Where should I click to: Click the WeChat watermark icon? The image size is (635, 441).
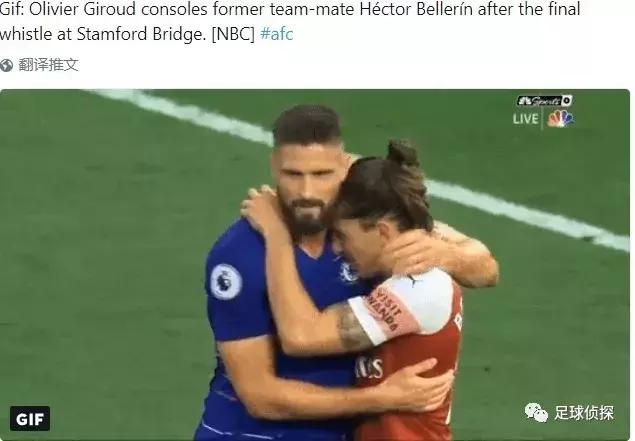(538, 411)
